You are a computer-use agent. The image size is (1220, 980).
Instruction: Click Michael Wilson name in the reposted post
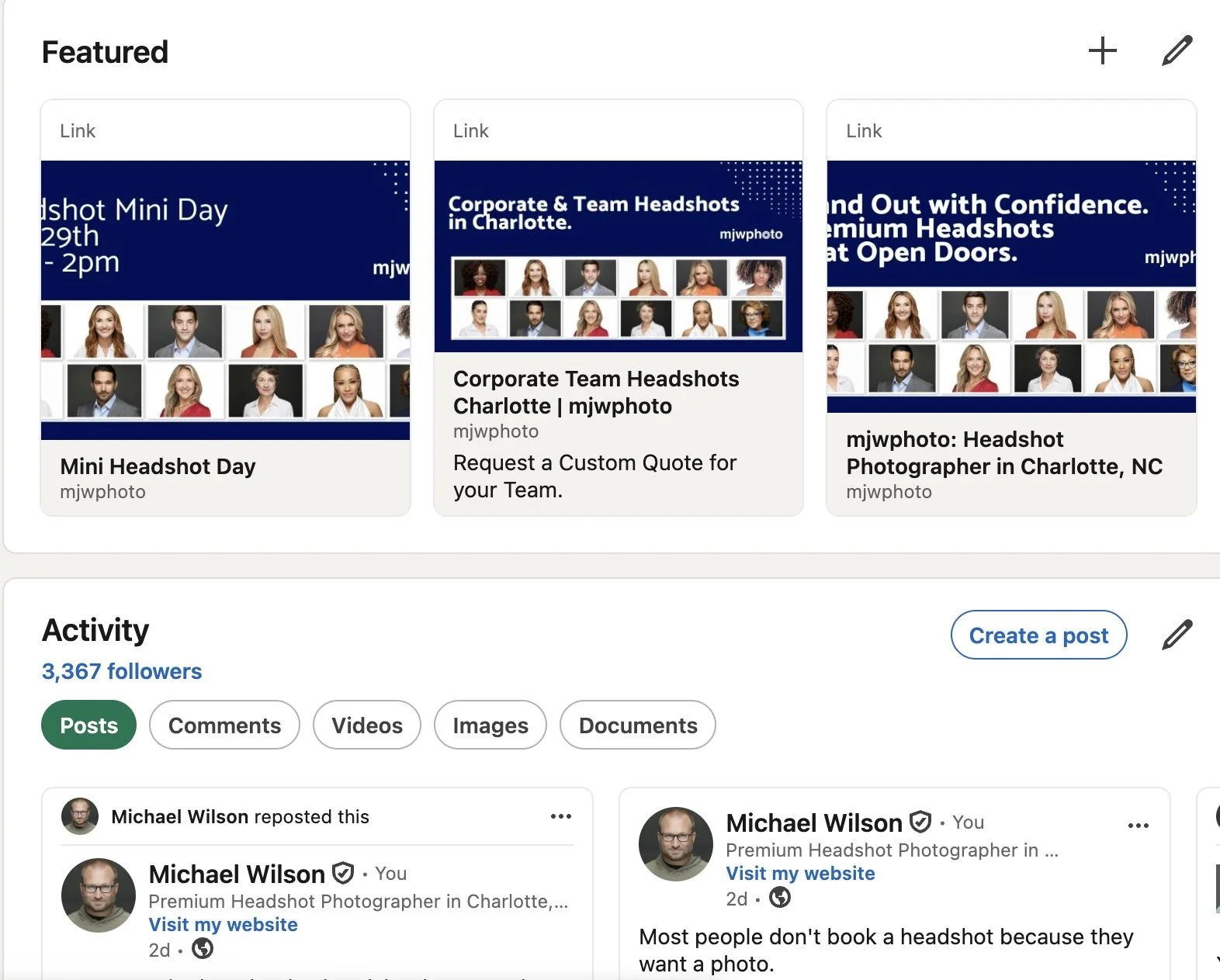[237, 874]
